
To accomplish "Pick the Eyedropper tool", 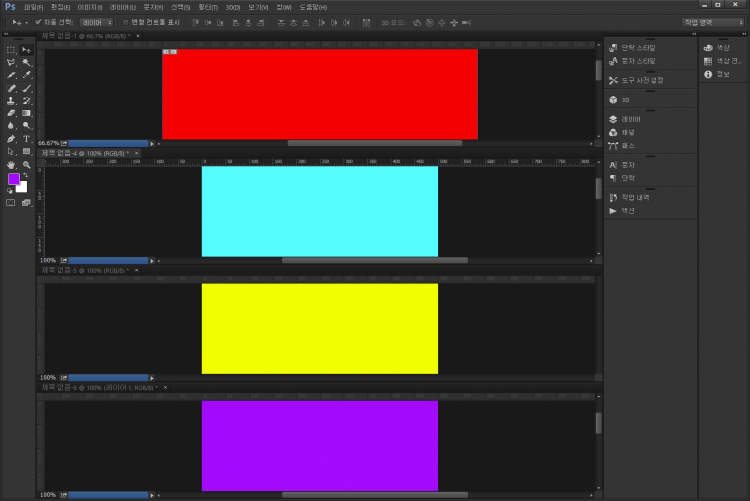I will pos(27,74).
